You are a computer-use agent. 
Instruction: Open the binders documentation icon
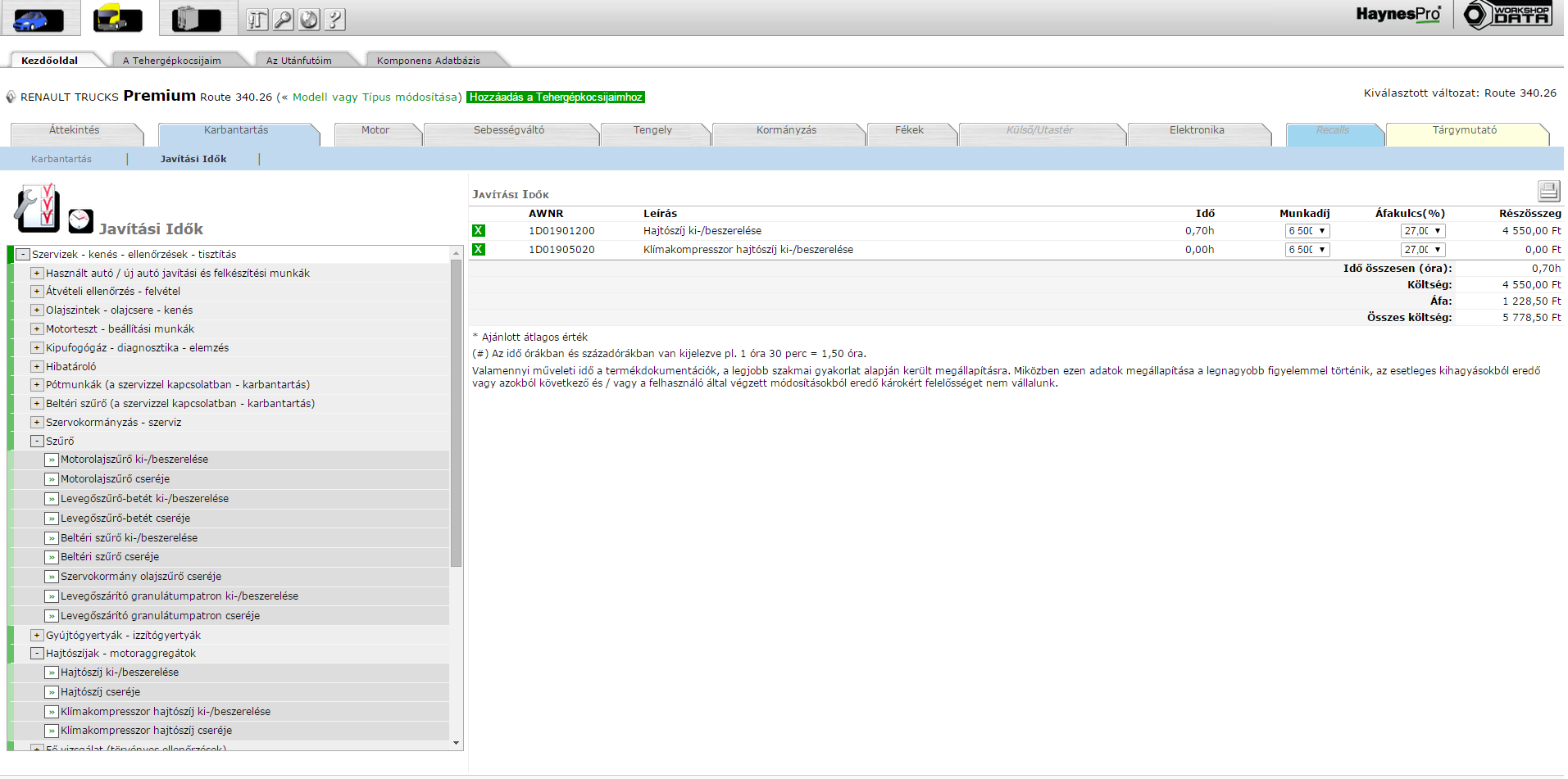(x=196, y=19)
